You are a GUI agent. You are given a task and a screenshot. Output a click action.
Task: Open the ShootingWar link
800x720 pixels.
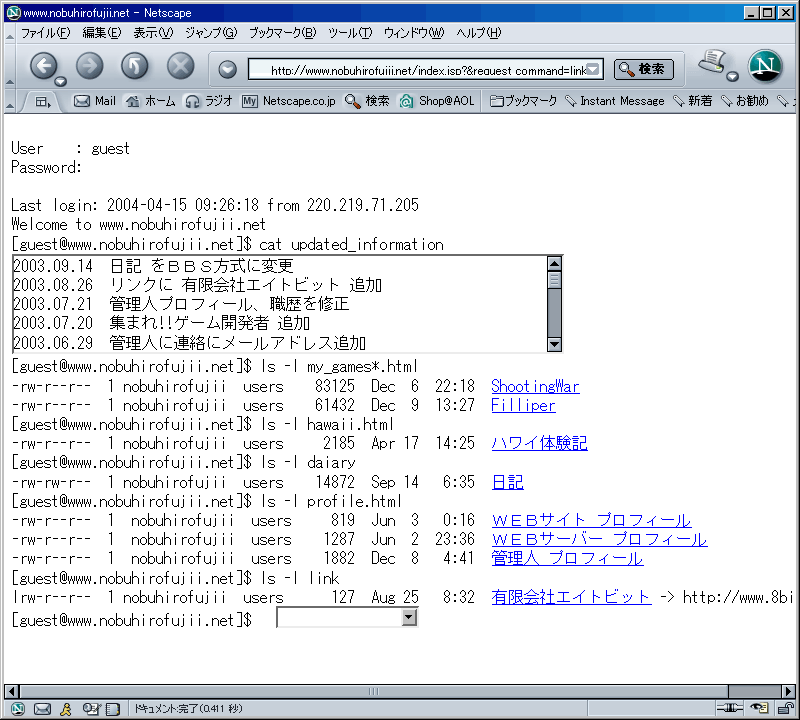[x=535, y=386]
